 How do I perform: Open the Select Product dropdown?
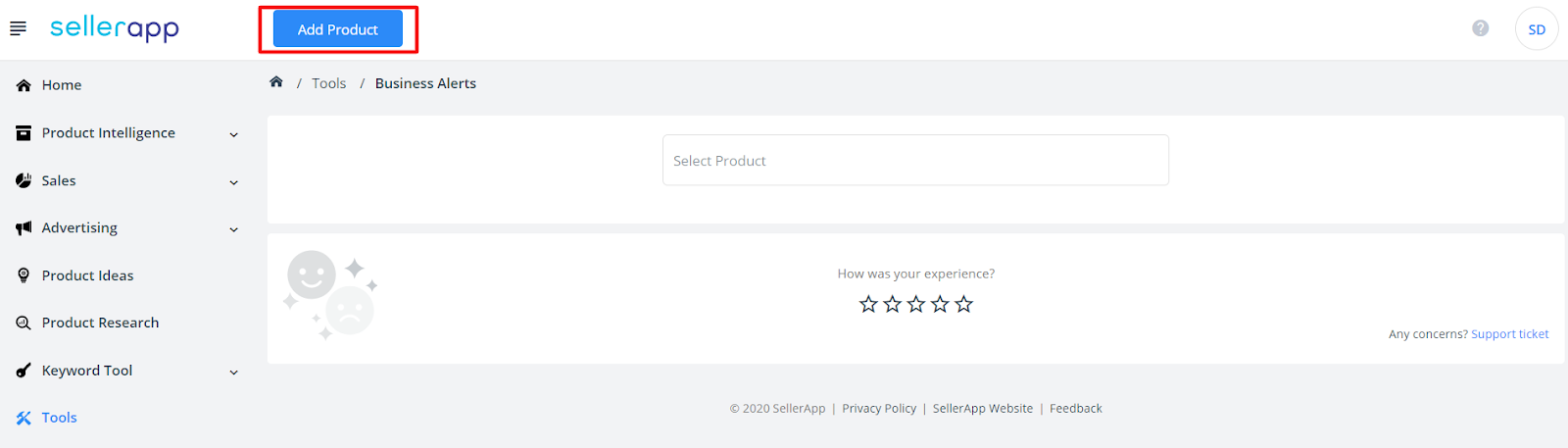(x=915, y=160)
